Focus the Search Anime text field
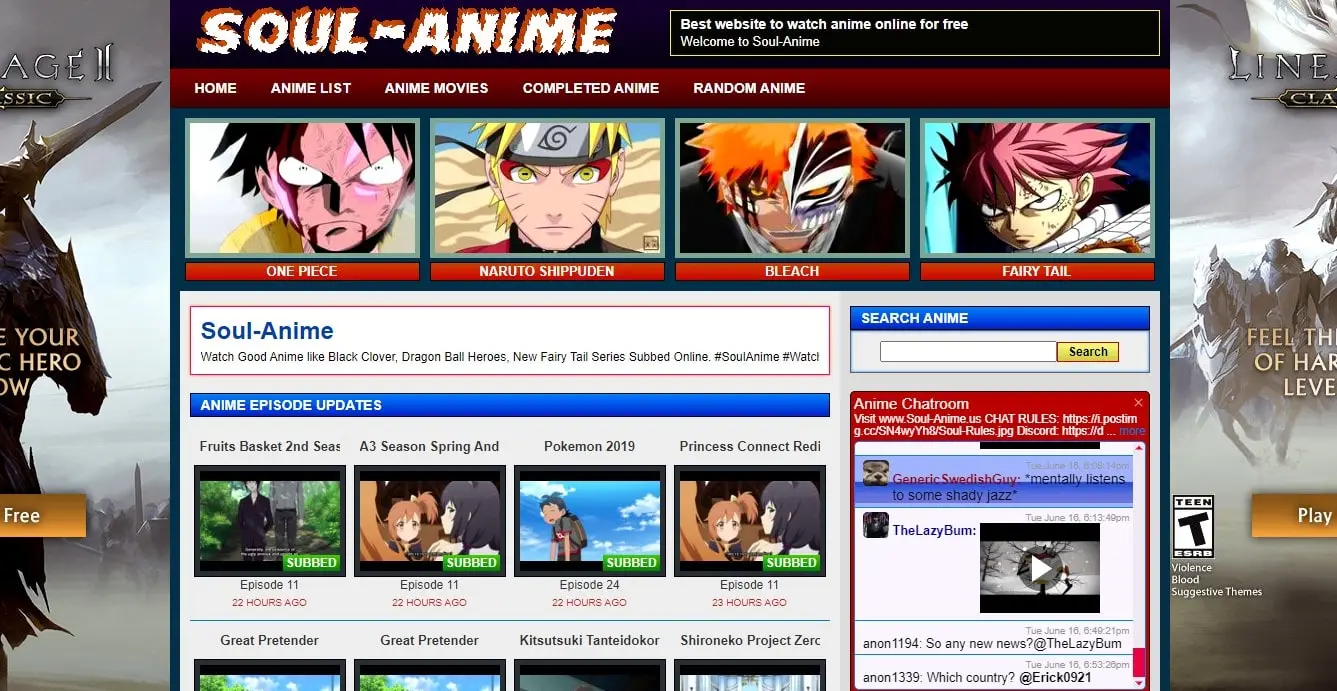The image size is (1337, 691). point(968,352)
